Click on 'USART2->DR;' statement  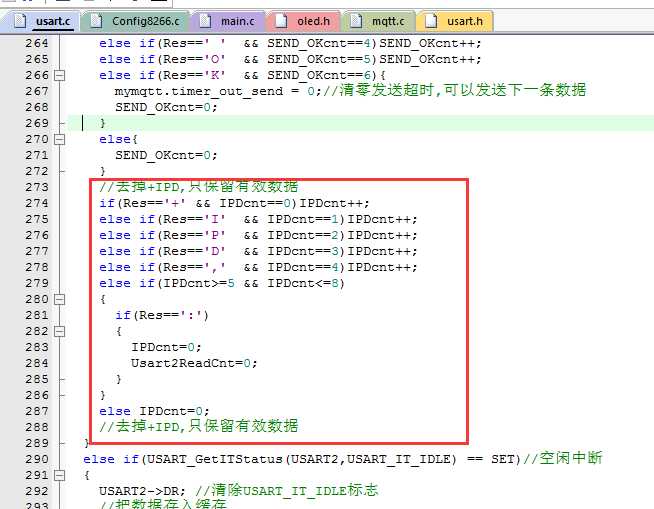point(142,491)
